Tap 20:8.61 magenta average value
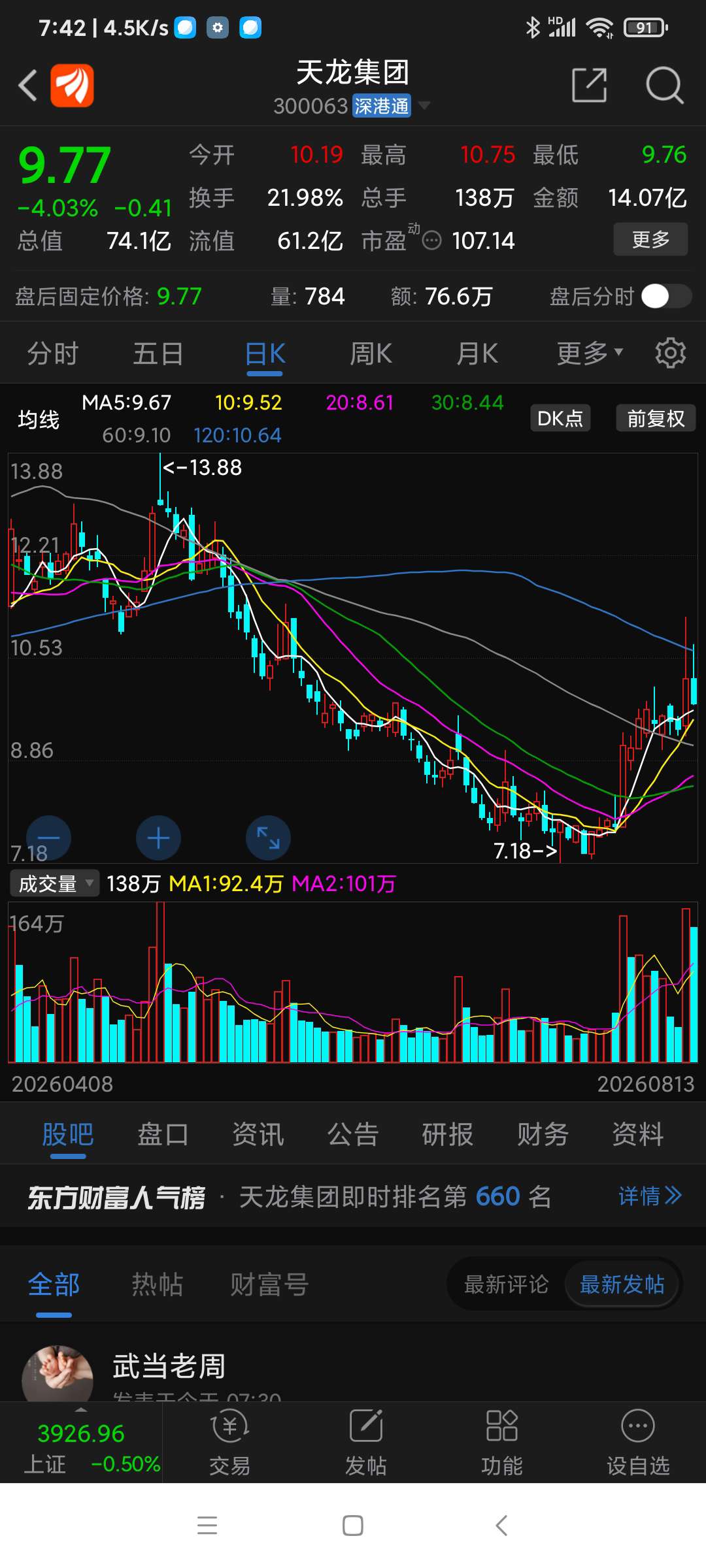This screenshot has height=1568, width=706. 360,402
